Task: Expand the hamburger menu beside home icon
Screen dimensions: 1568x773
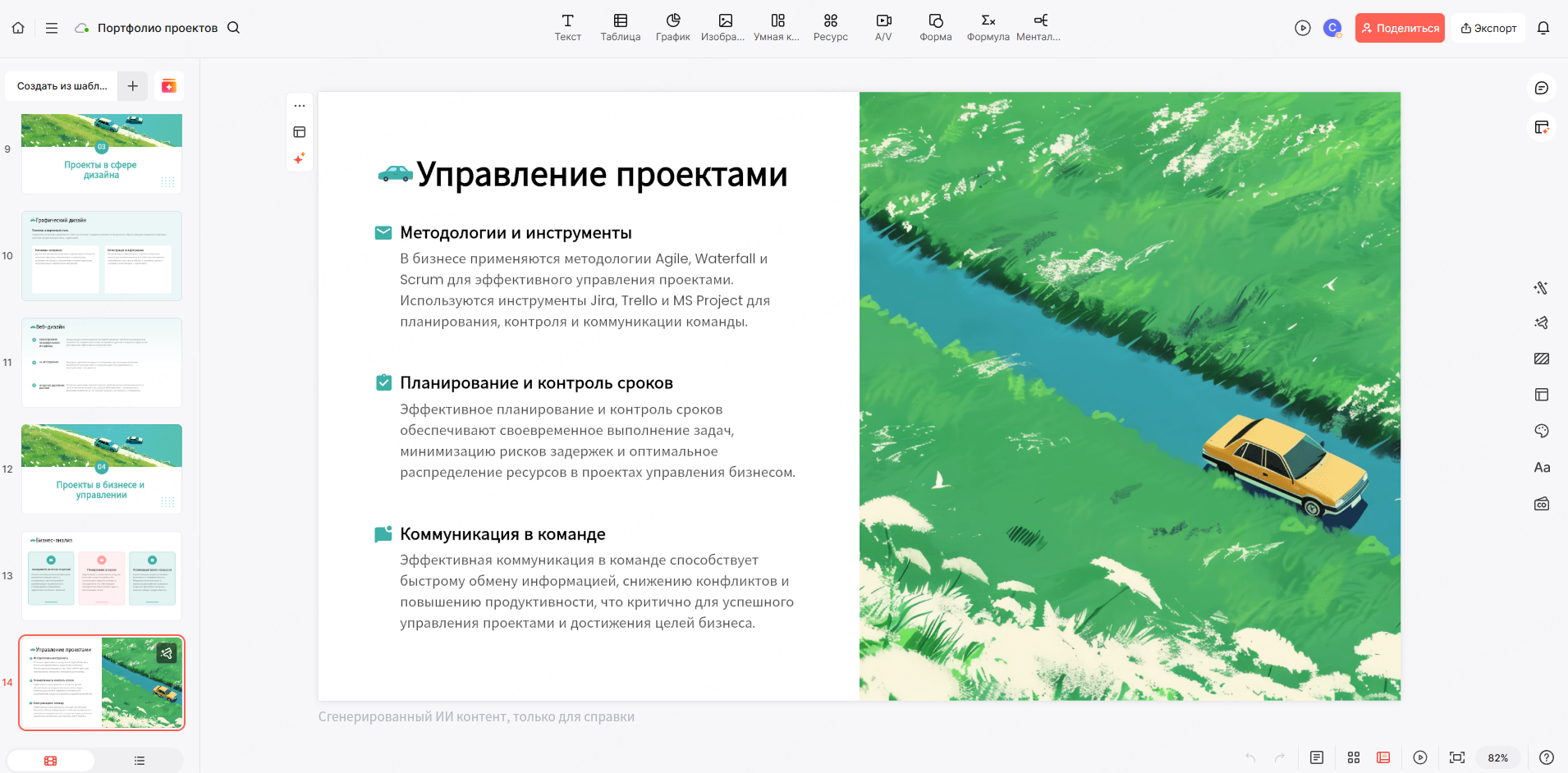Action: click(x=51, y=27)
